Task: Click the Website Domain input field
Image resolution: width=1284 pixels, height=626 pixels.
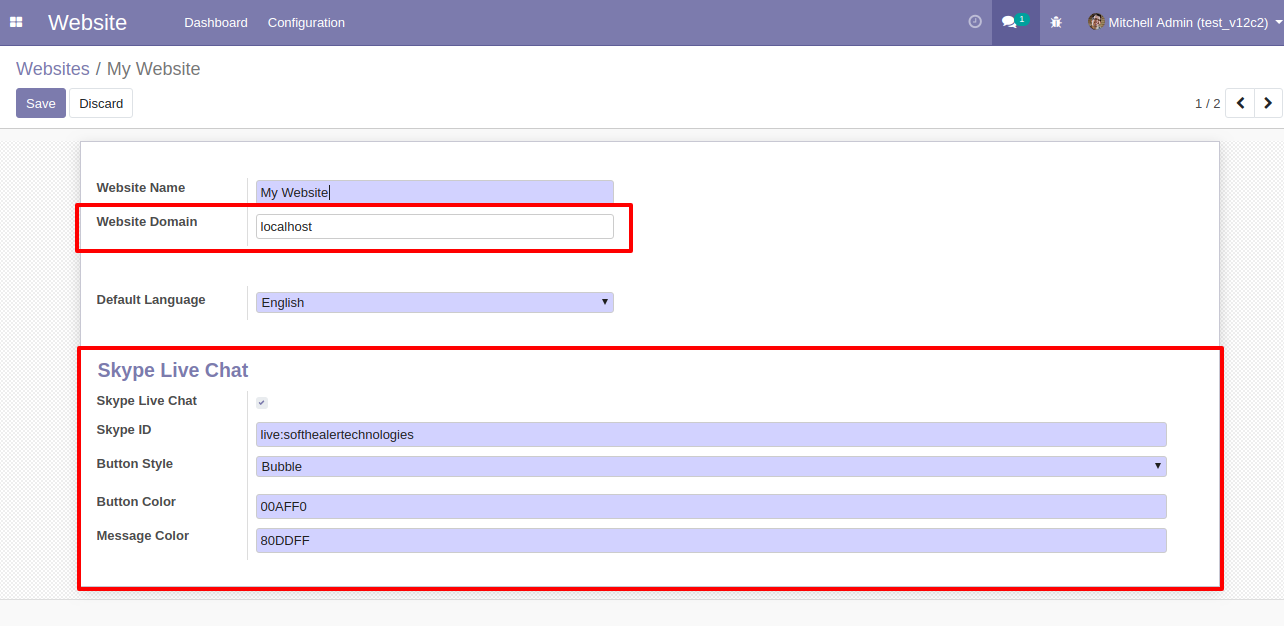Action: (x=435, y=227)
